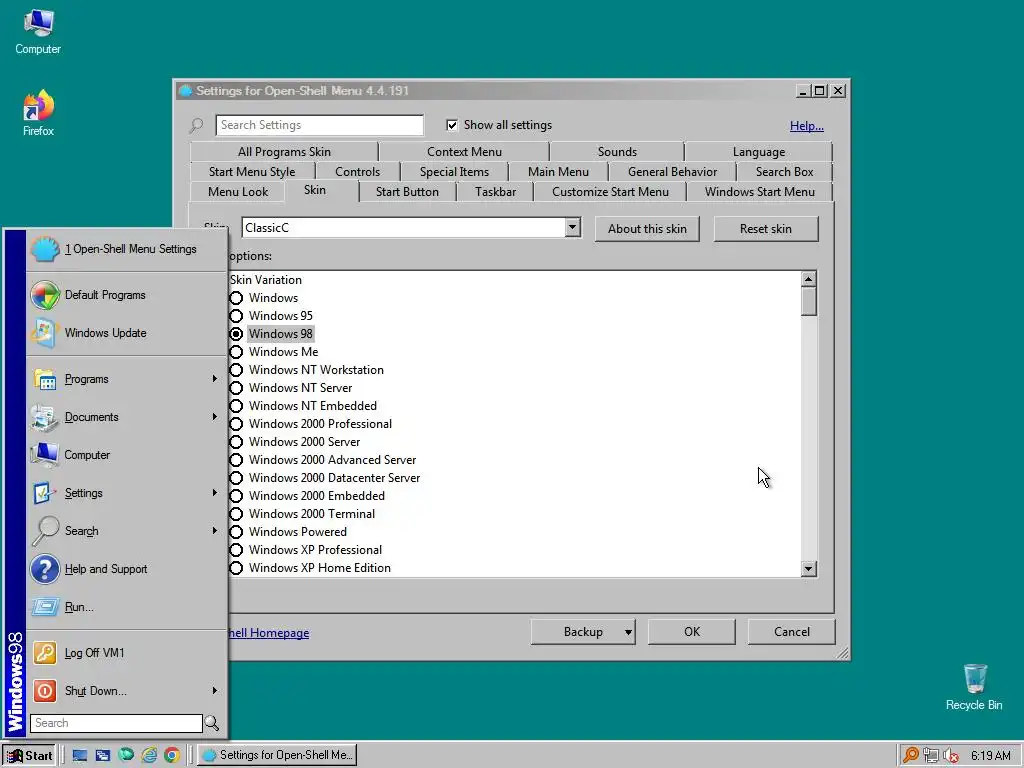Viewport: 1024px width, 768px height.
Task: Open the Help... link
Action: pyautogui.click(x=807, y=126)
